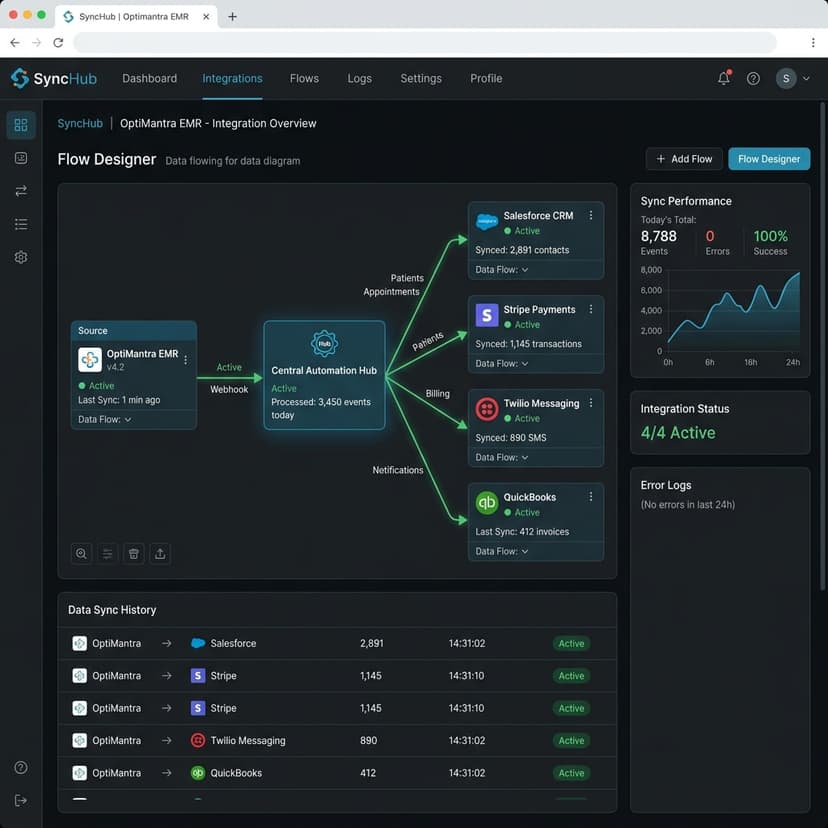Click the browser address bar

425,42
